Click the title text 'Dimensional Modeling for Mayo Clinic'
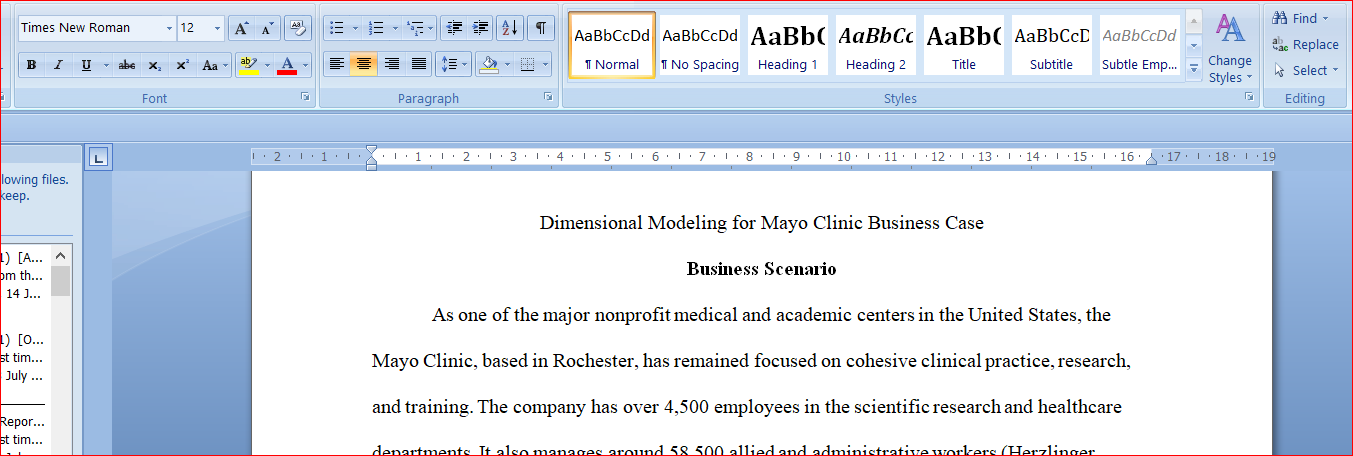This screenshot has height=456, width=1353. pyautogui.click(x=701, y=223)
